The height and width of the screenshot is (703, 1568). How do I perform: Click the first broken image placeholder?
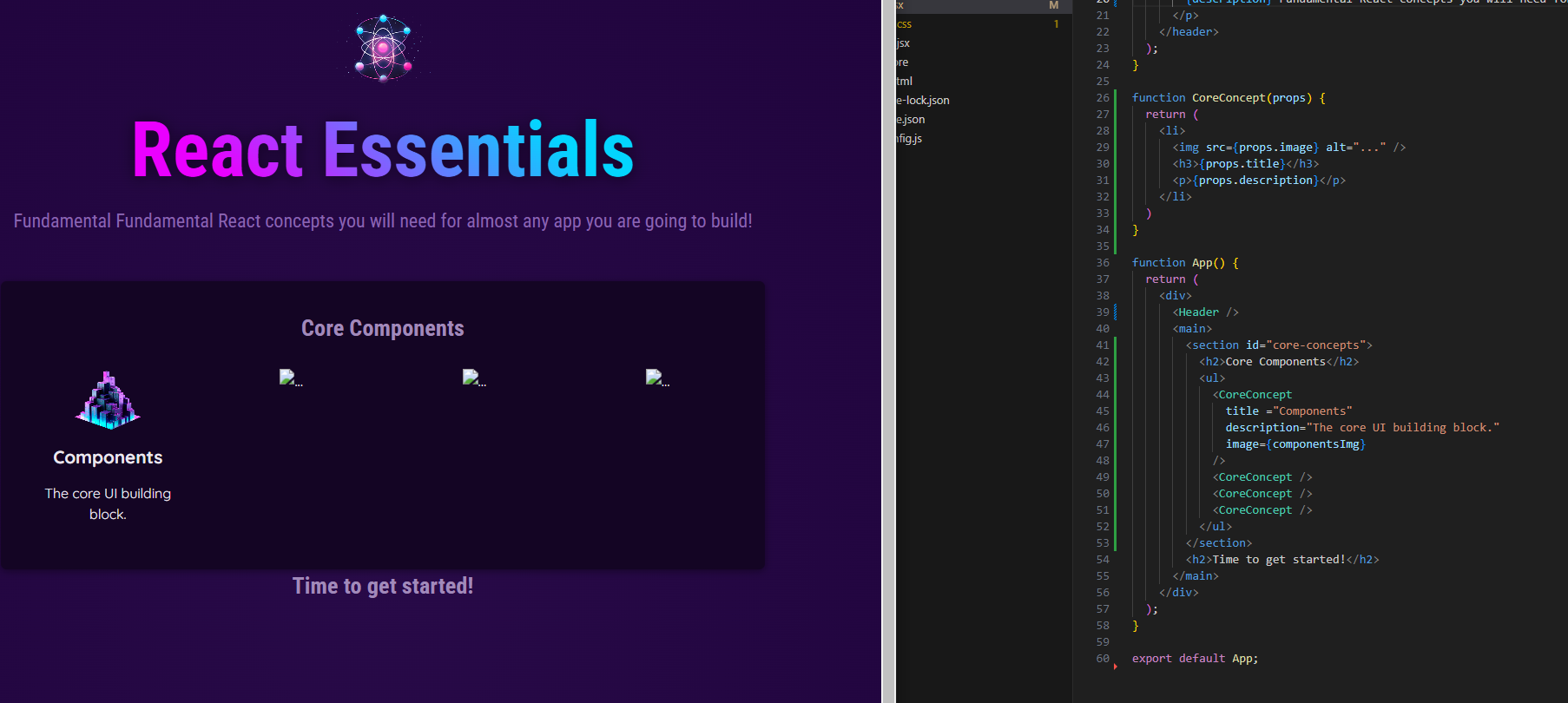coord(291,378)
